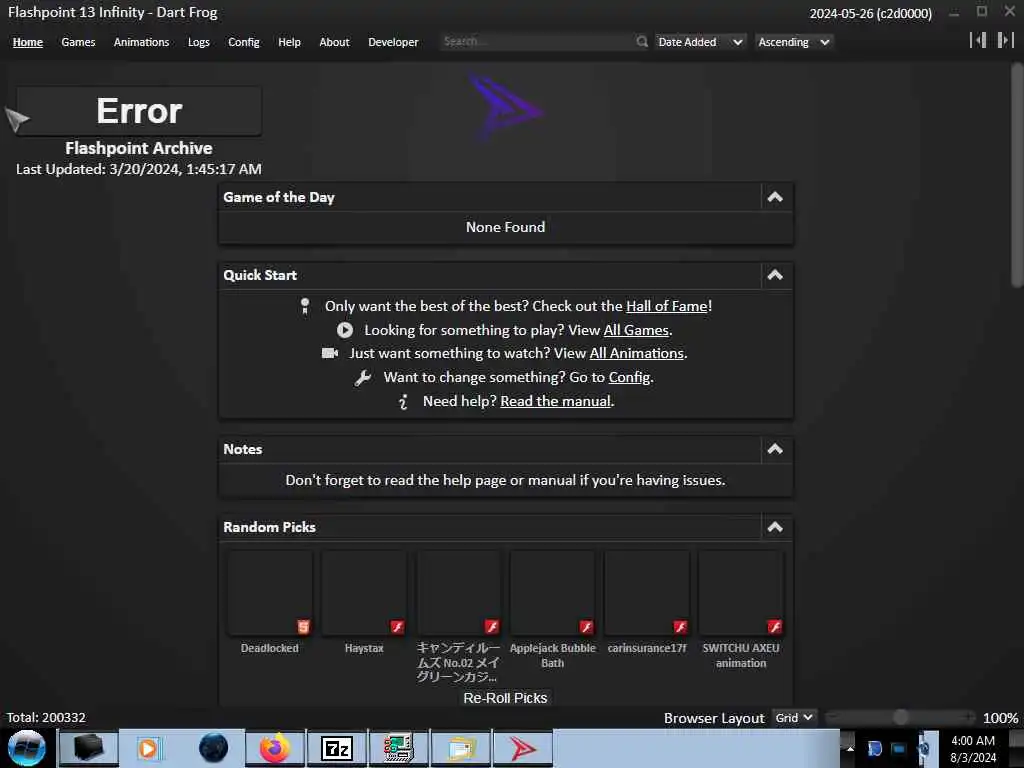Click the 100% zoom value text
Image resolution: width=1024 pixels, height=768 pixels.
pyautogui.click(x=1000, y=718)
